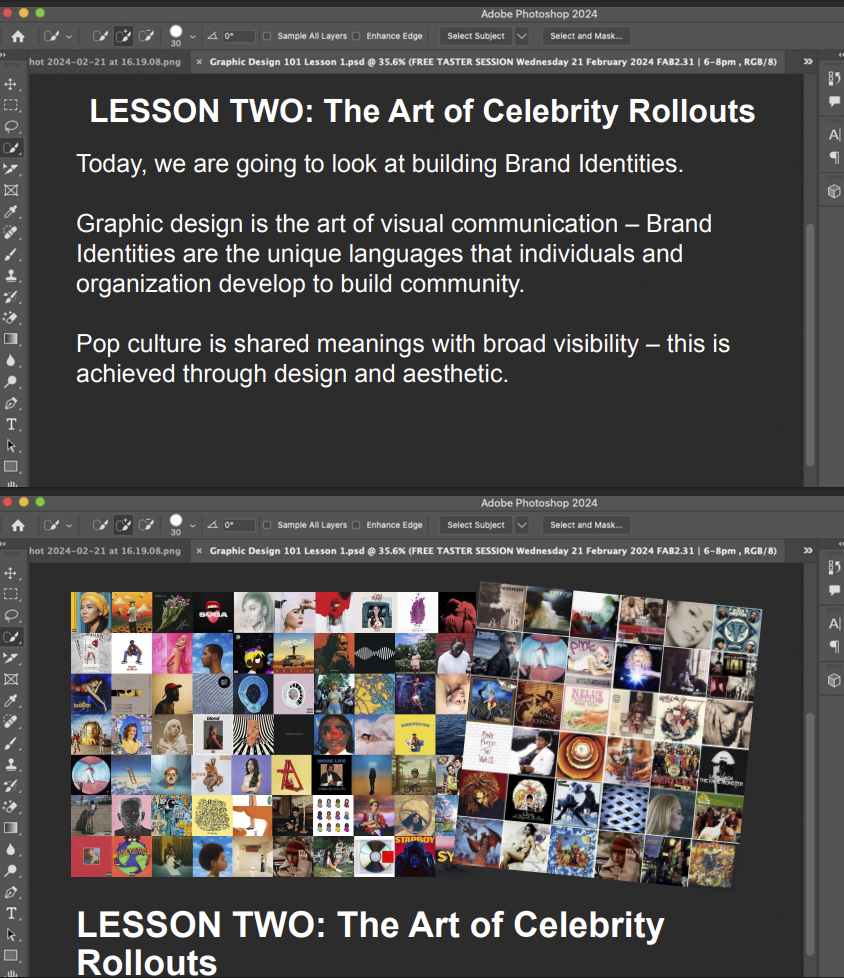Click Select Subject button in upper window
The image size is (844, 978).
tap(476, 36)
